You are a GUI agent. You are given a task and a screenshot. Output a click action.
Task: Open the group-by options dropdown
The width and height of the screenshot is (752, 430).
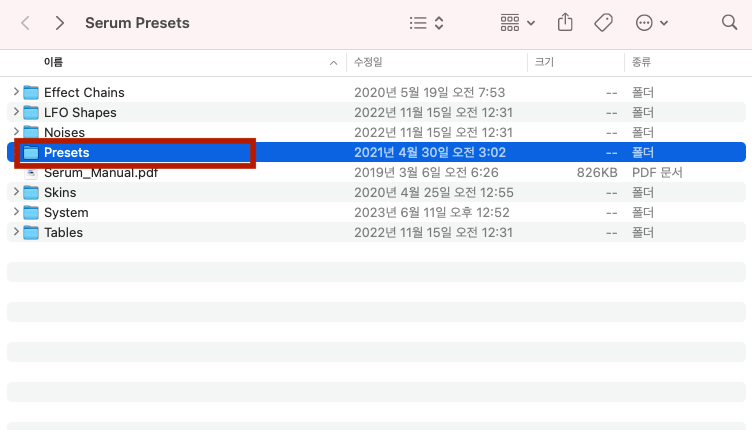517,22
